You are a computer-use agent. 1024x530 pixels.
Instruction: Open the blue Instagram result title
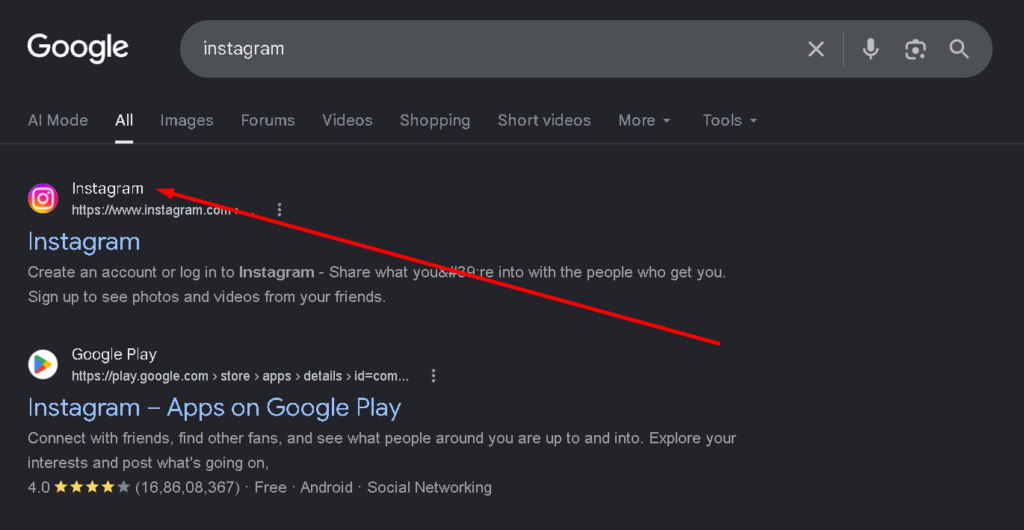[x=84, y=242]
